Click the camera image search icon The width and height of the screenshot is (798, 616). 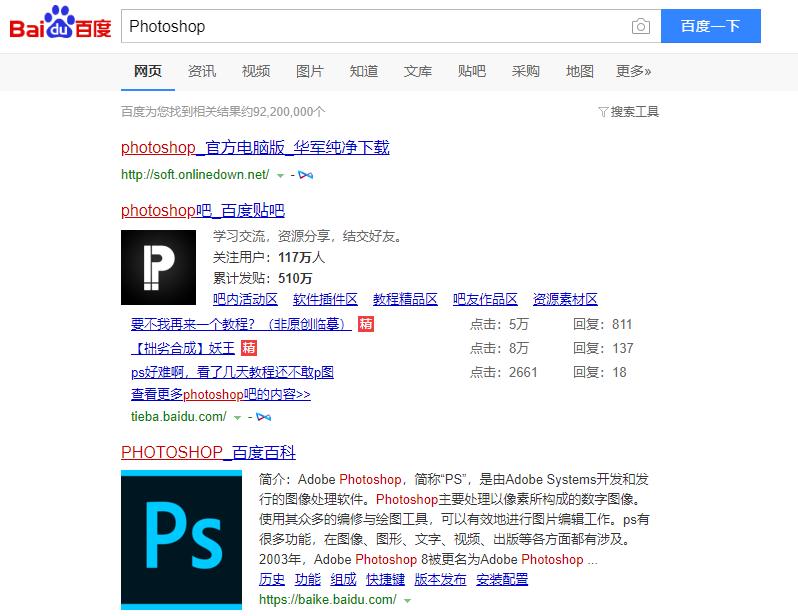click(x=640, y=27)
